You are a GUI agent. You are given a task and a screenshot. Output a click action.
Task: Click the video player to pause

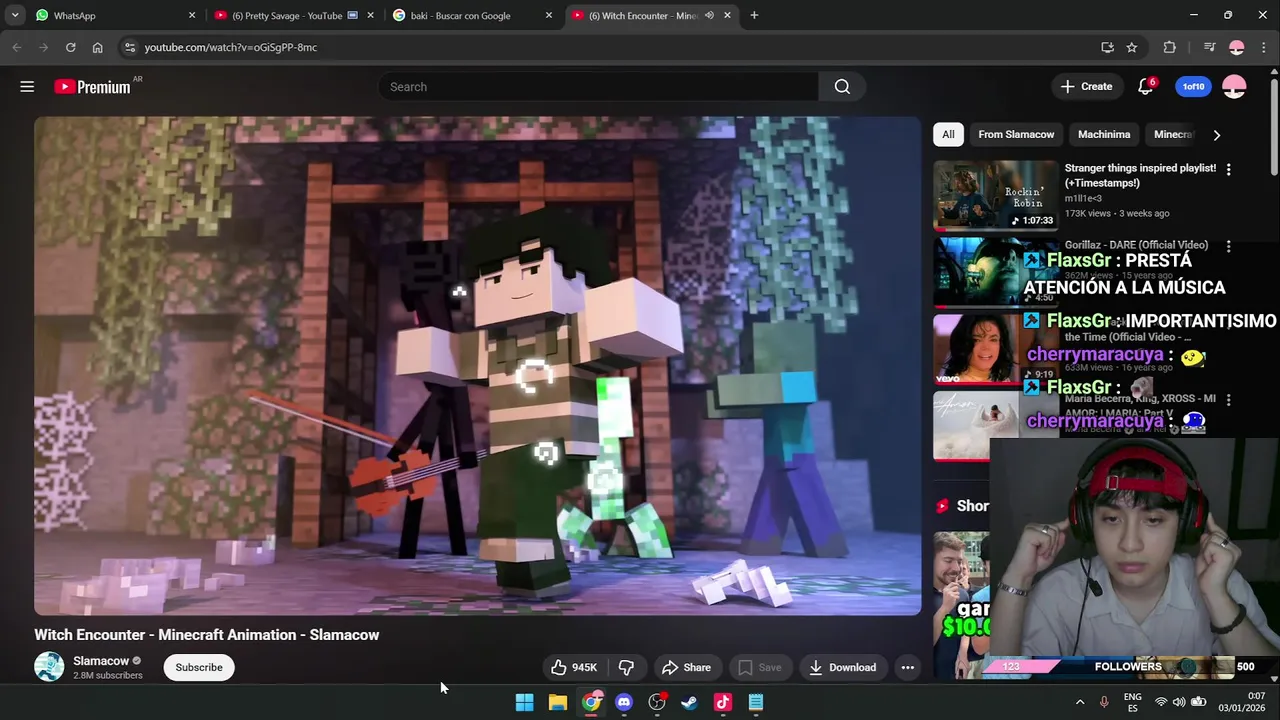point(477,365)
